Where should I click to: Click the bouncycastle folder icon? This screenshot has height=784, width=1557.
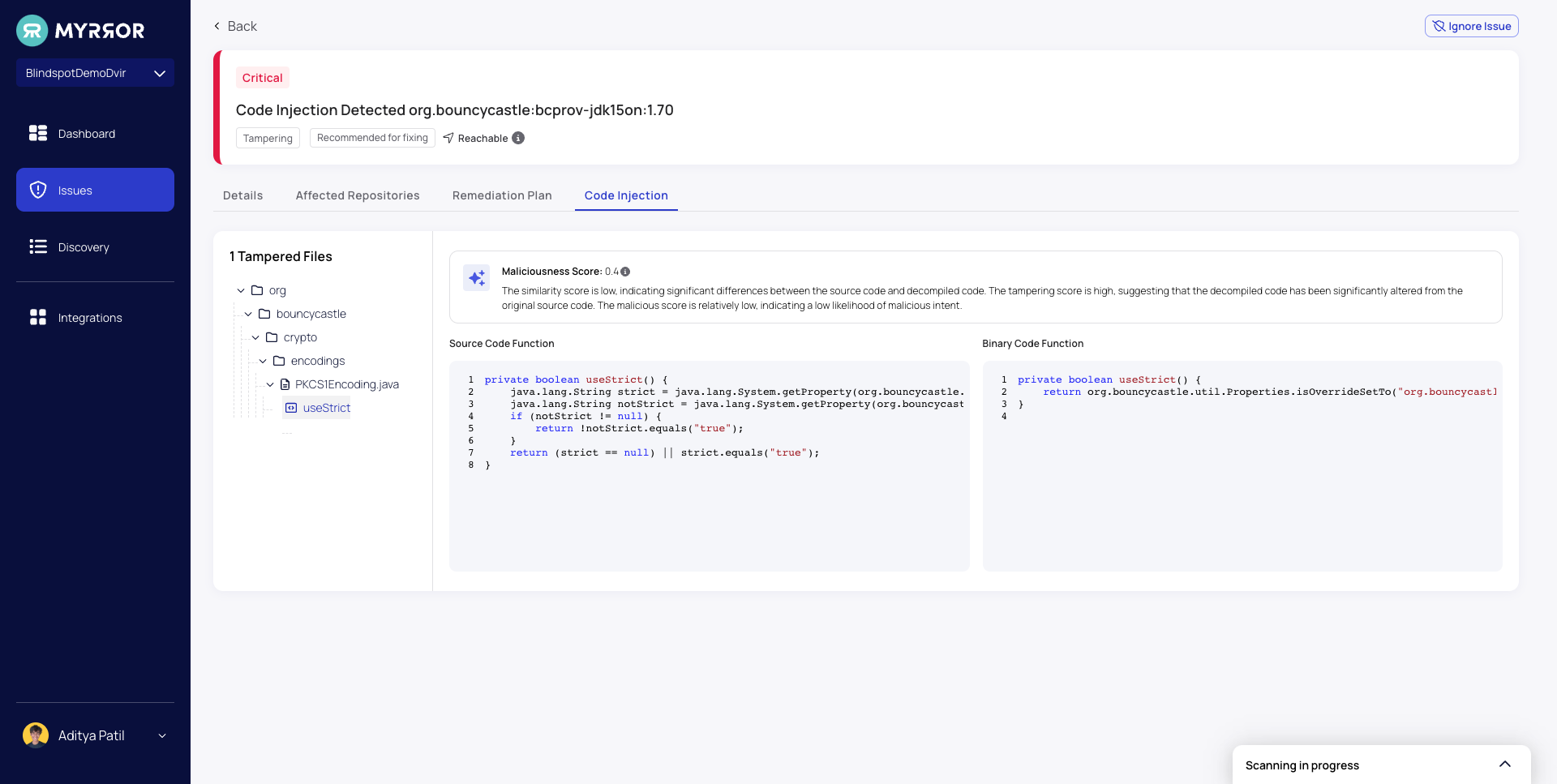click(x=264, y=314)
